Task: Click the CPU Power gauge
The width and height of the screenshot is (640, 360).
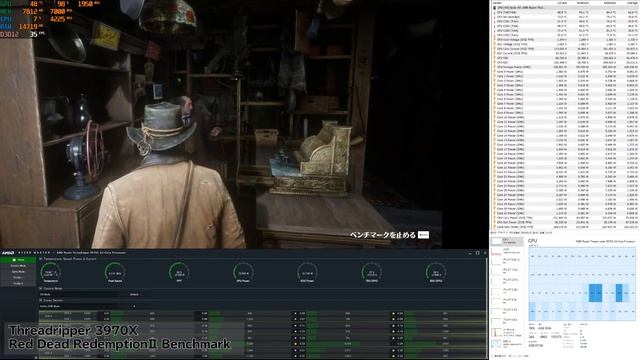Action: [x=243, y=272]
